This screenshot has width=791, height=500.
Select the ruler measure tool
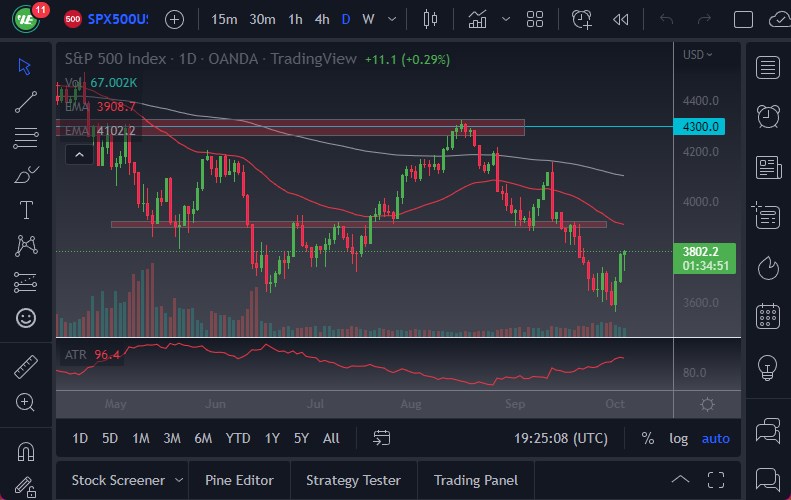[x=26, y=367]
